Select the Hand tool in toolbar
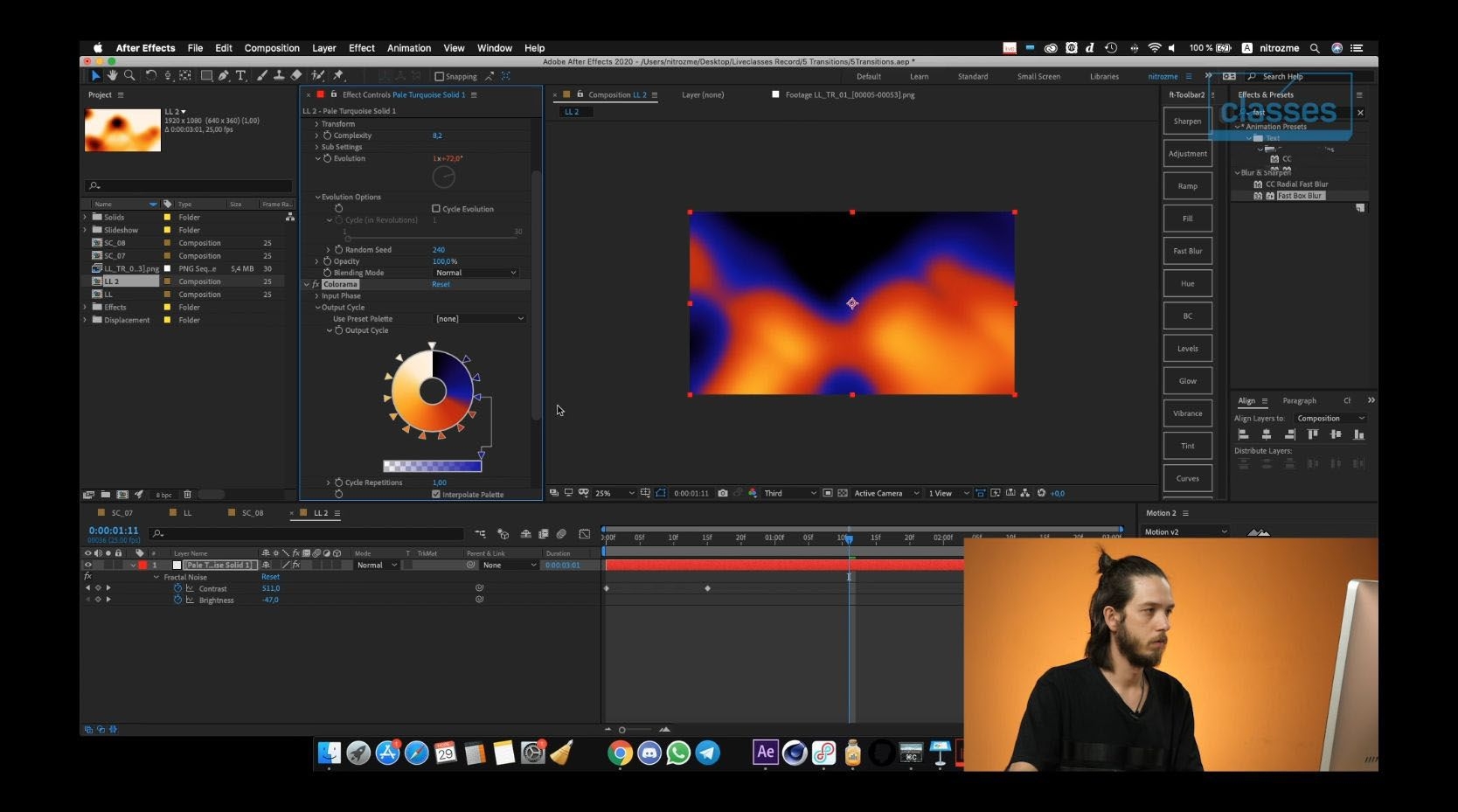The width and height of the screenshot is (1458, 812). 113,76
